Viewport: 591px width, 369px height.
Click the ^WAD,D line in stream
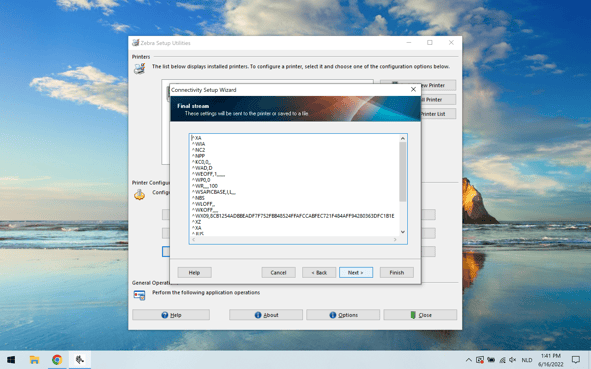point(202,168)
